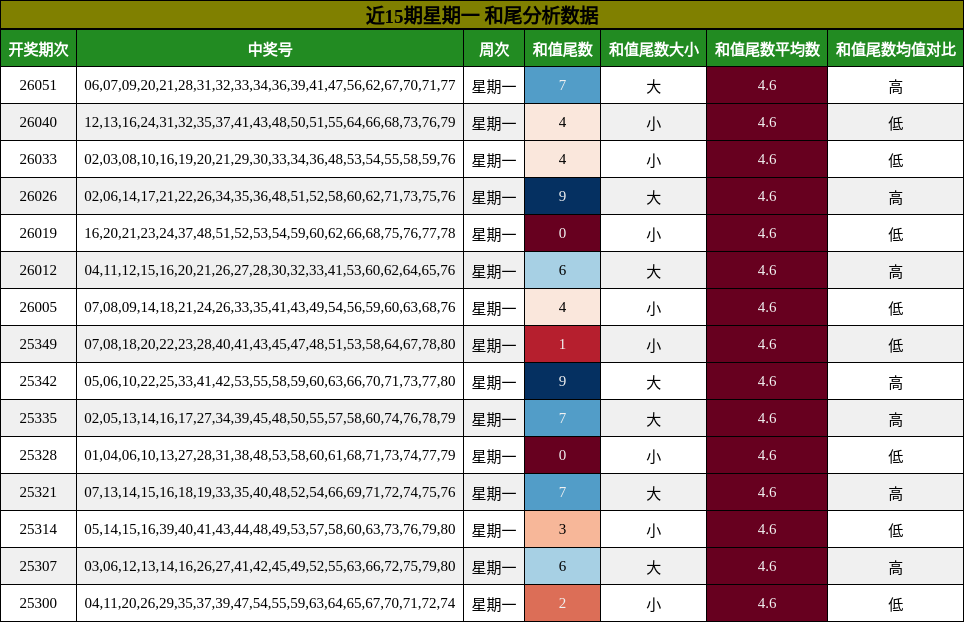
Task: Click the 低 comparison cell for period 26040
Action: pyautogui.click(x=896, y=122)
